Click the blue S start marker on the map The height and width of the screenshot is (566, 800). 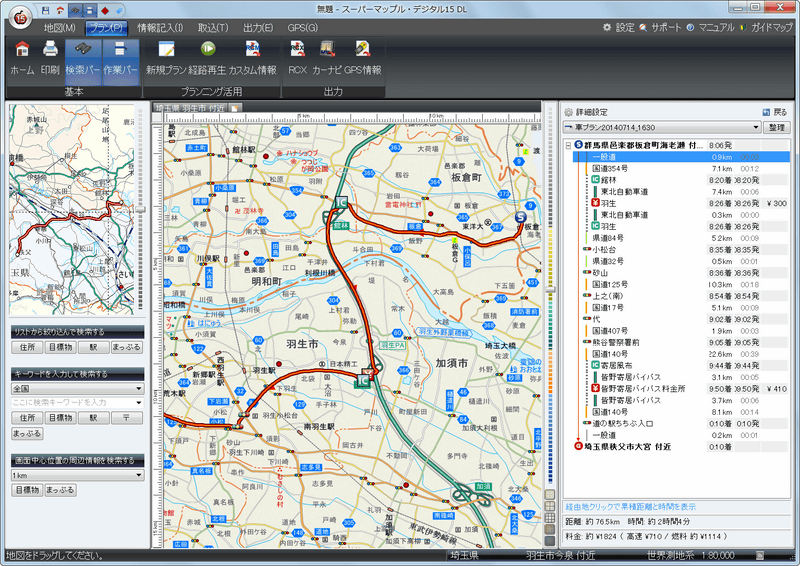(x=520, y=217)
